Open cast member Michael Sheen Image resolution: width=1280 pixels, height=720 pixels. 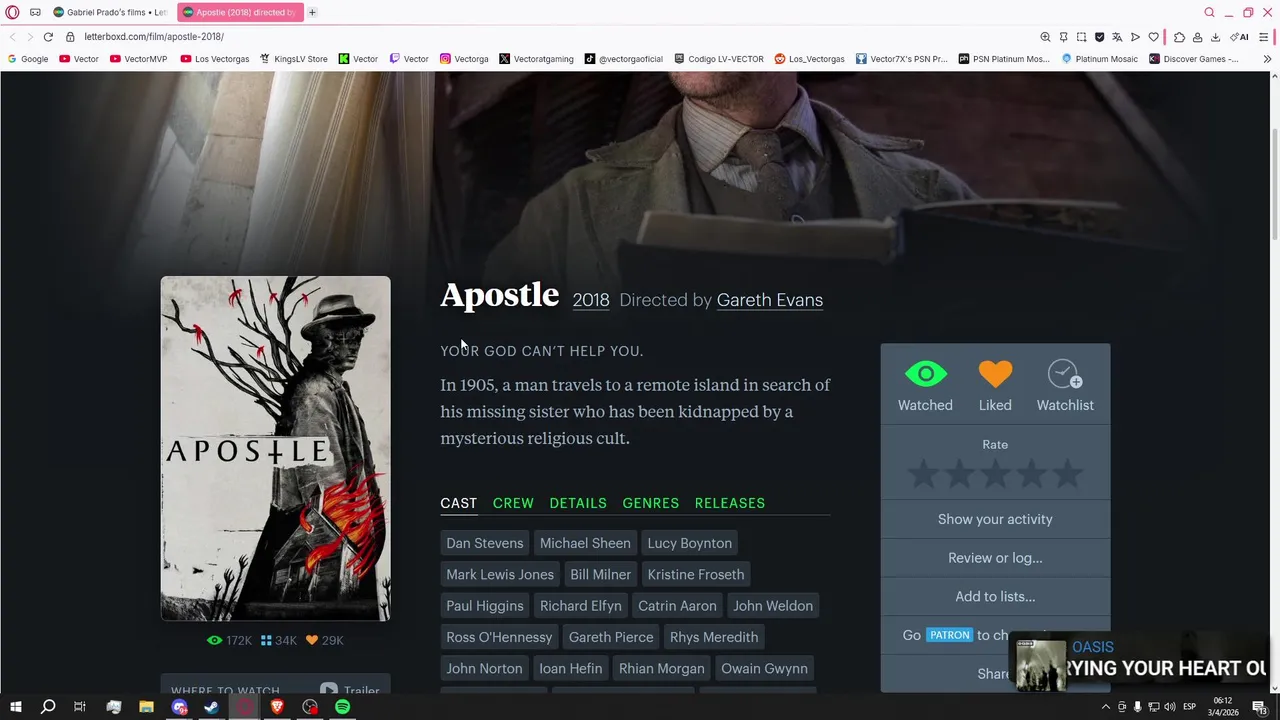coord(585,543)
